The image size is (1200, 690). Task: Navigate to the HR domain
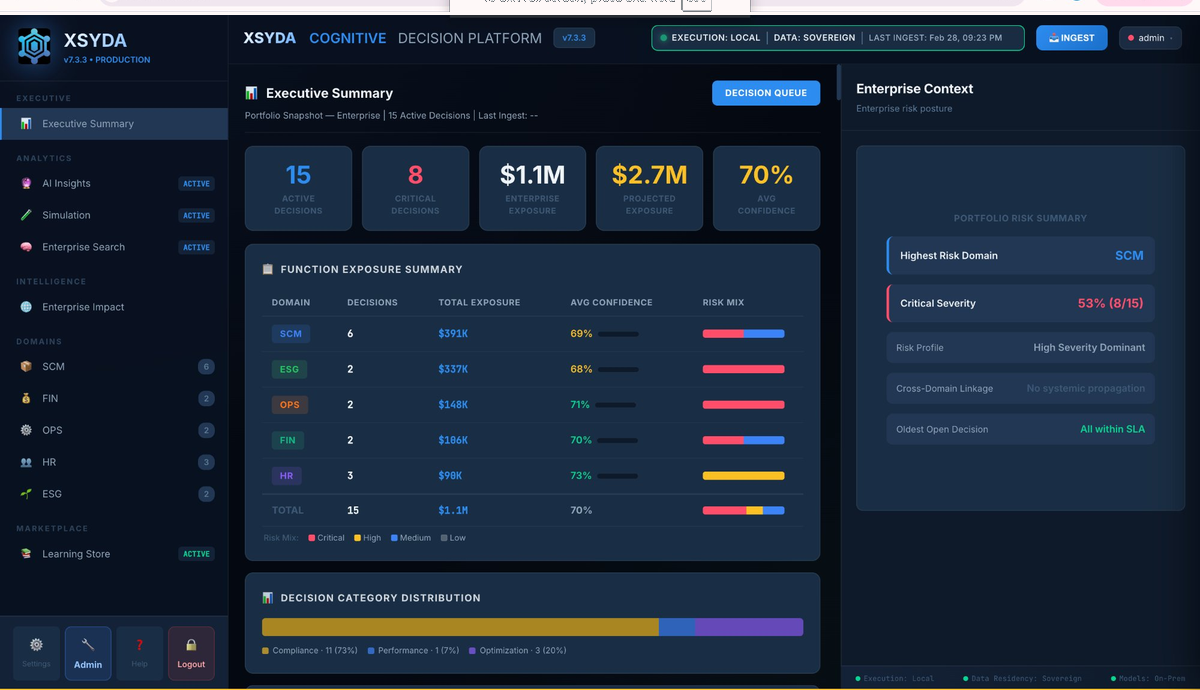coord(49,463)
